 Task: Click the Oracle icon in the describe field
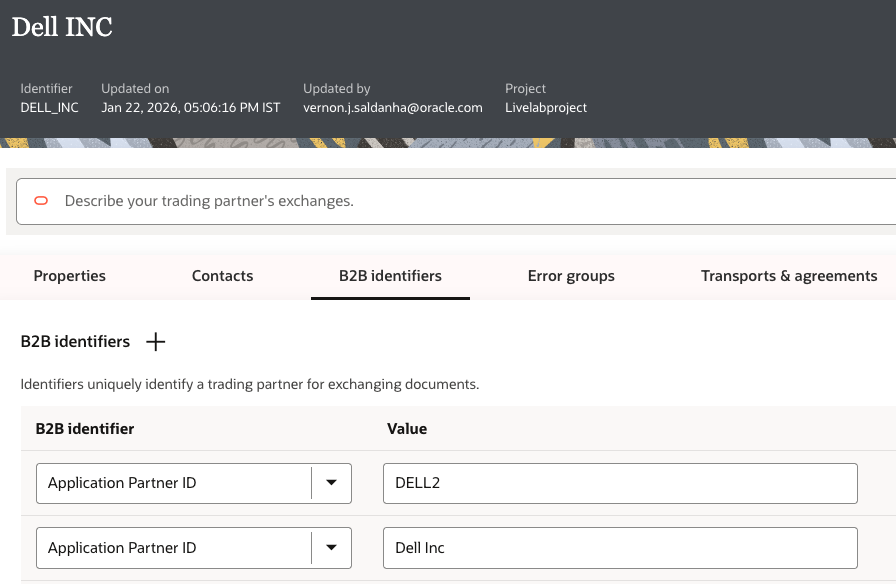click(41, 201)
